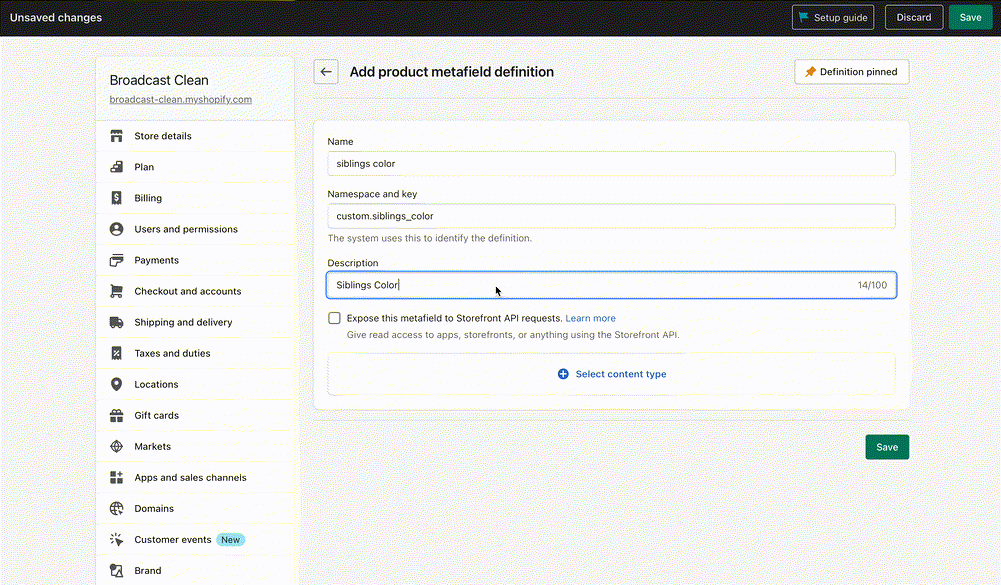Go back using the left arrow button
Screen dimensions: 1001x585
[x=325, y=72]
